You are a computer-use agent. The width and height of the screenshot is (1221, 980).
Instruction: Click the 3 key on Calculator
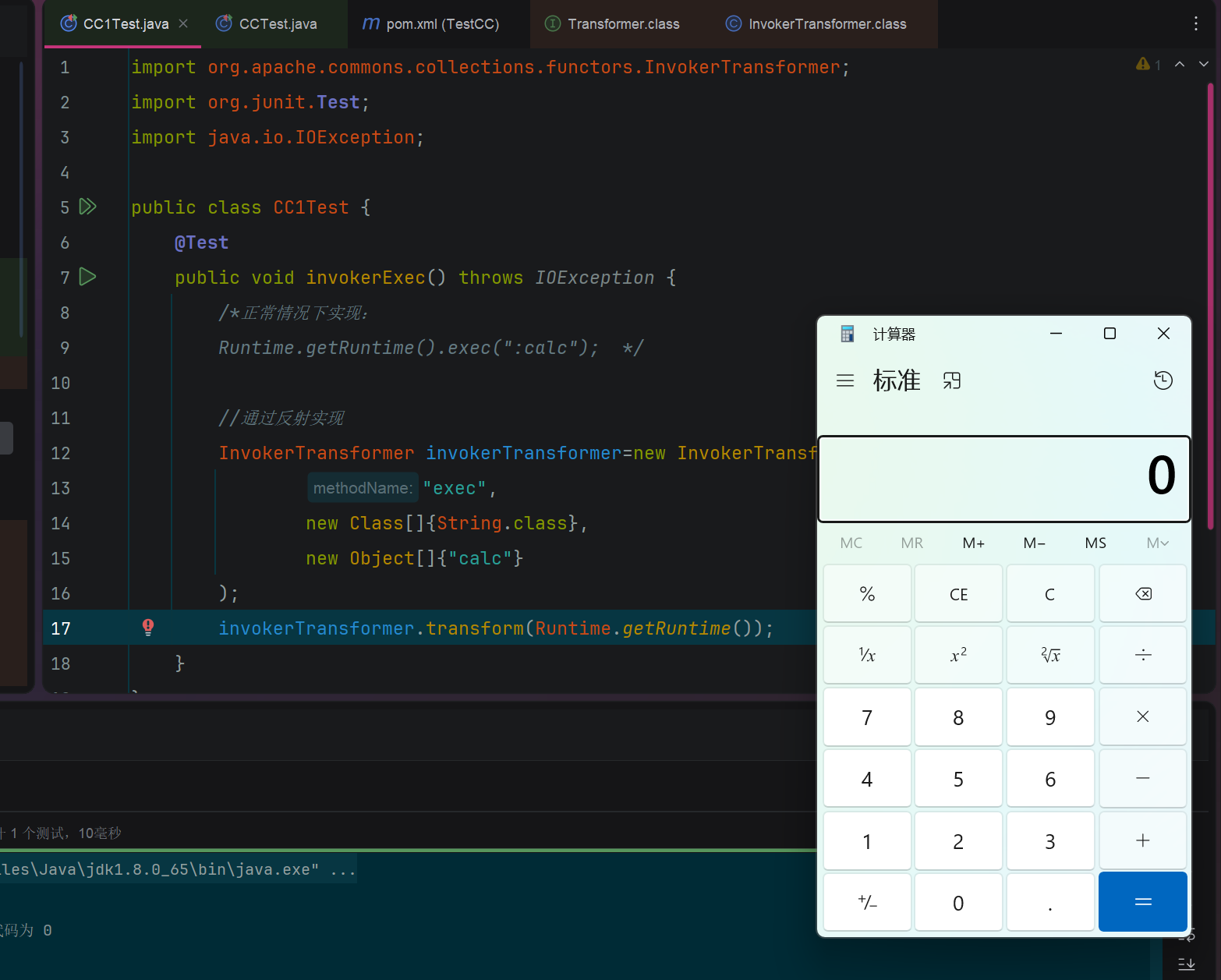point(1050,840)
